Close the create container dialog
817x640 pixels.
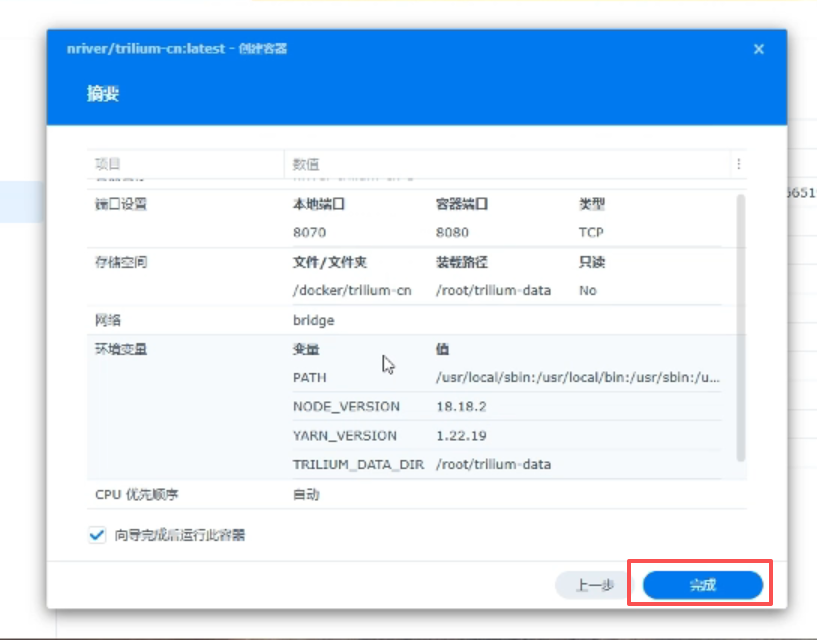[x=759, y=49]
